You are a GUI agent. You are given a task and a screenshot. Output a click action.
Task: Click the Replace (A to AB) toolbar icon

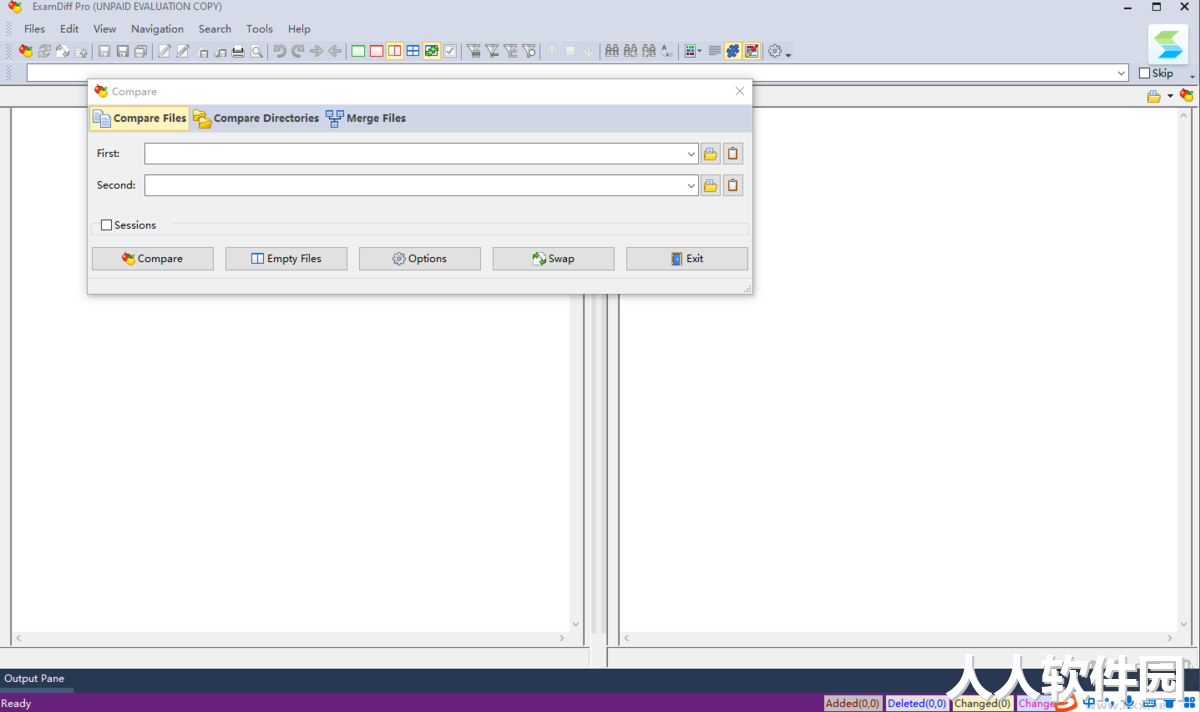coord(667,51)
